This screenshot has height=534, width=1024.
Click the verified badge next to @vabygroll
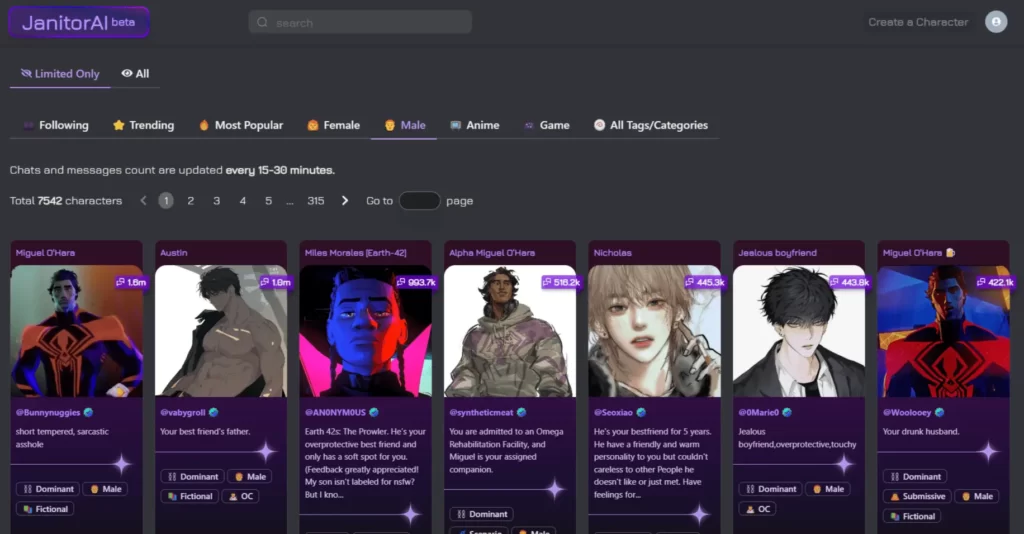[x=214, y=413]
